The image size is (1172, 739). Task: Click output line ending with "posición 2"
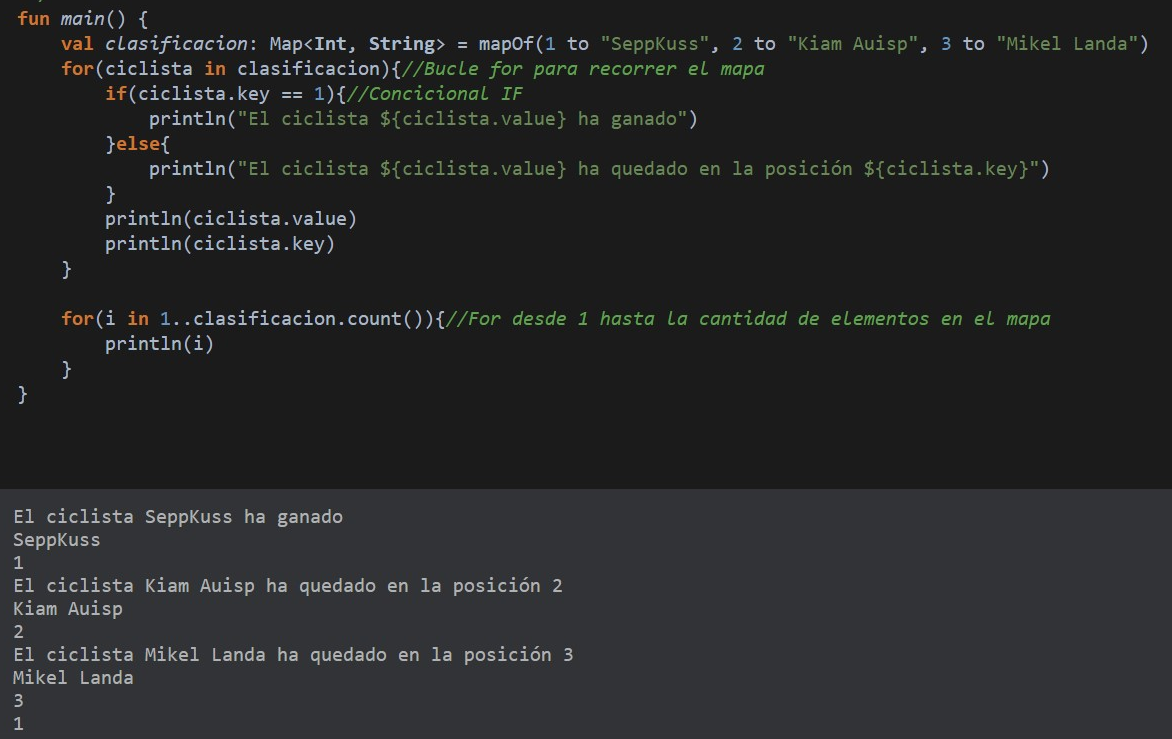tap(288, 586)
